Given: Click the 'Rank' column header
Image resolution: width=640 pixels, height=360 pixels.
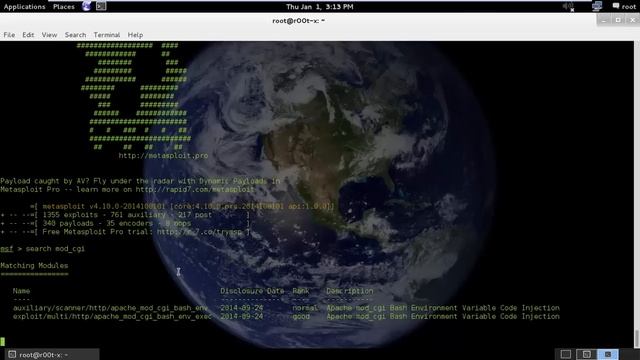Looking at the screenshot, I should [x=301, y=291].
